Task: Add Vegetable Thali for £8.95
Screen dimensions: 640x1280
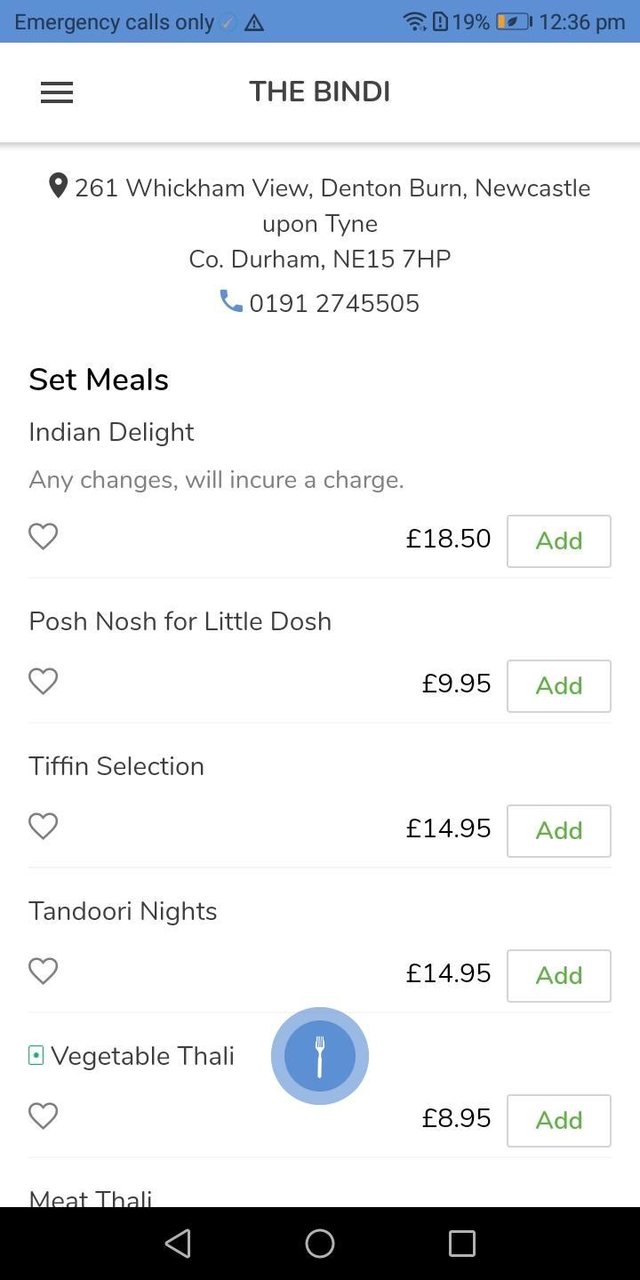Action: tap(558, 1121)
